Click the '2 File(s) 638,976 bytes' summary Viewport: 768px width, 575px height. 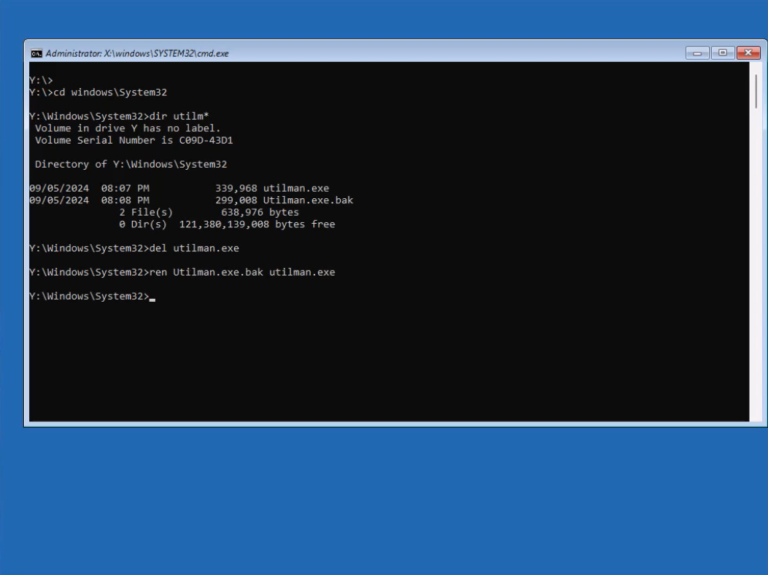[x=209, y=212]
